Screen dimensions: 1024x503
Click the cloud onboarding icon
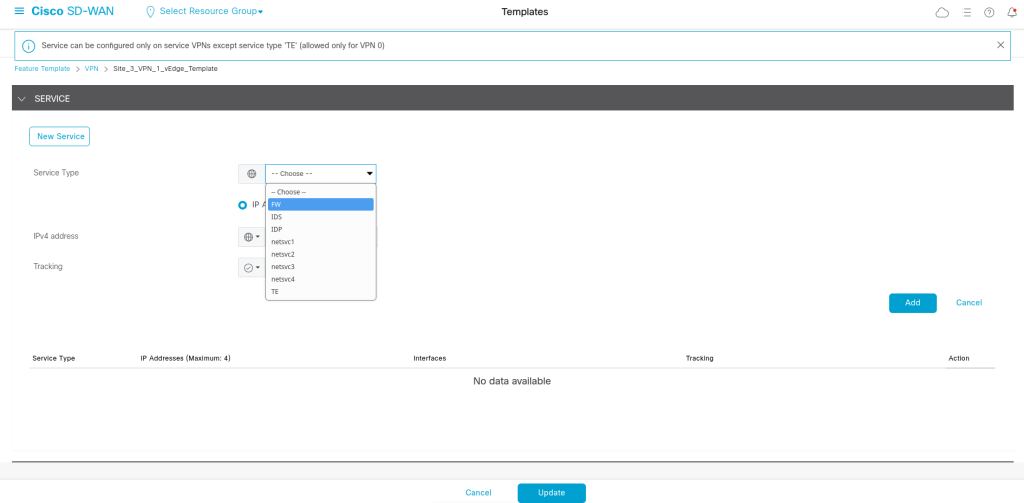point(941,12)
